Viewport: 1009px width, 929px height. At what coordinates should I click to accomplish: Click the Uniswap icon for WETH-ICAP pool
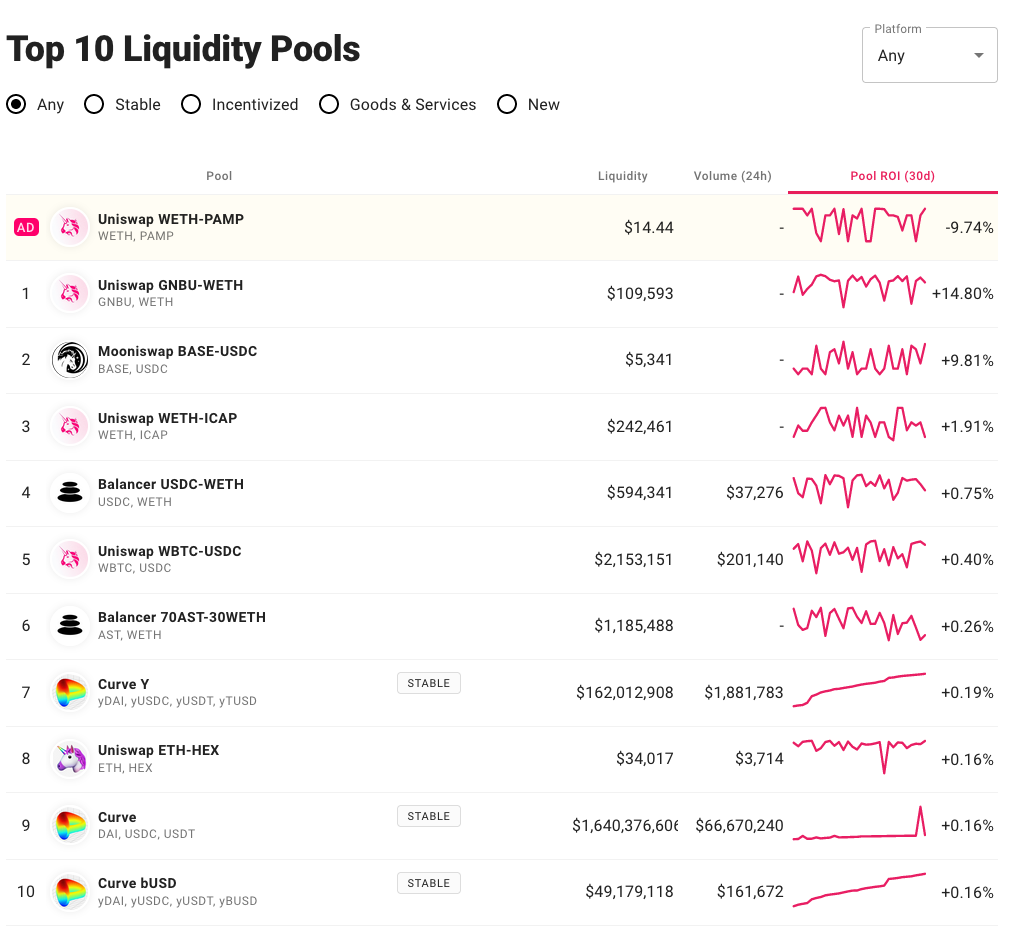(x=69, y=426)
